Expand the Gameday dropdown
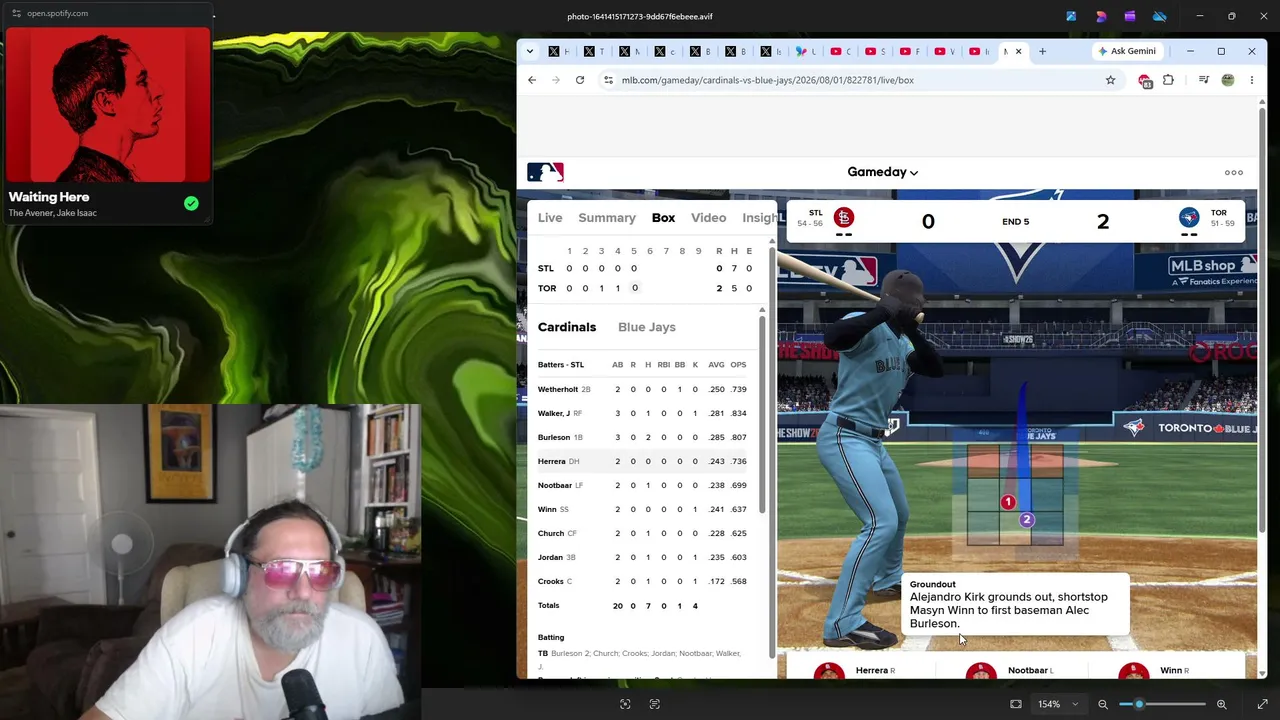 (882, 172)
